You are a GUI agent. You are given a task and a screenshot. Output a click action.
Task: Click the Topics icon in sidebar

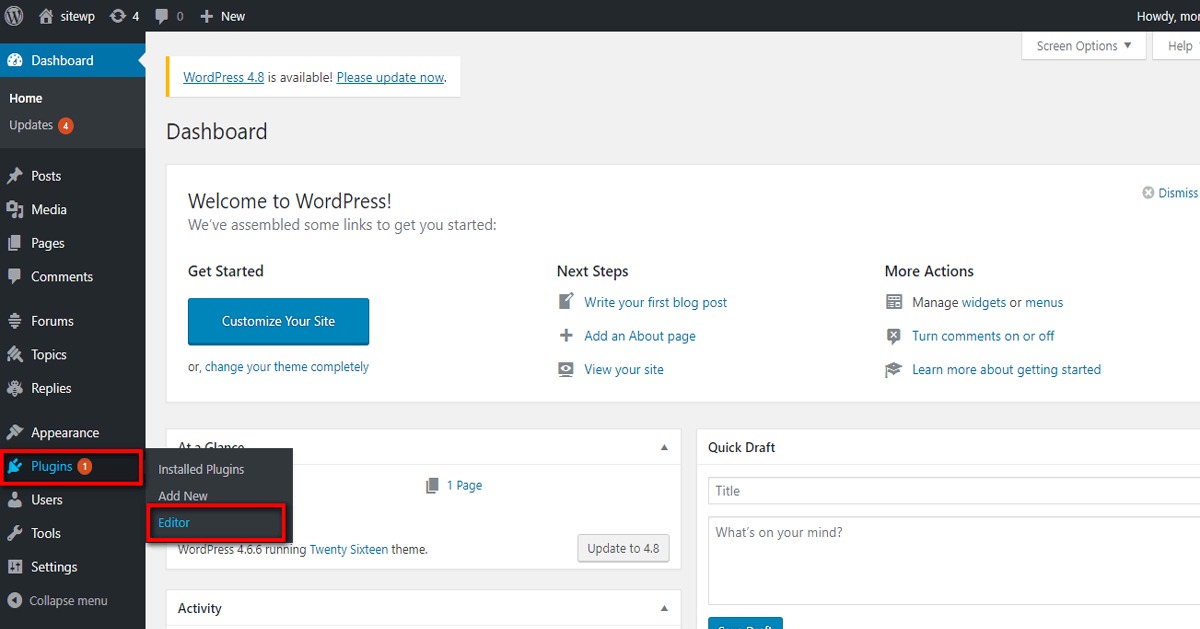tap(15, 354)
